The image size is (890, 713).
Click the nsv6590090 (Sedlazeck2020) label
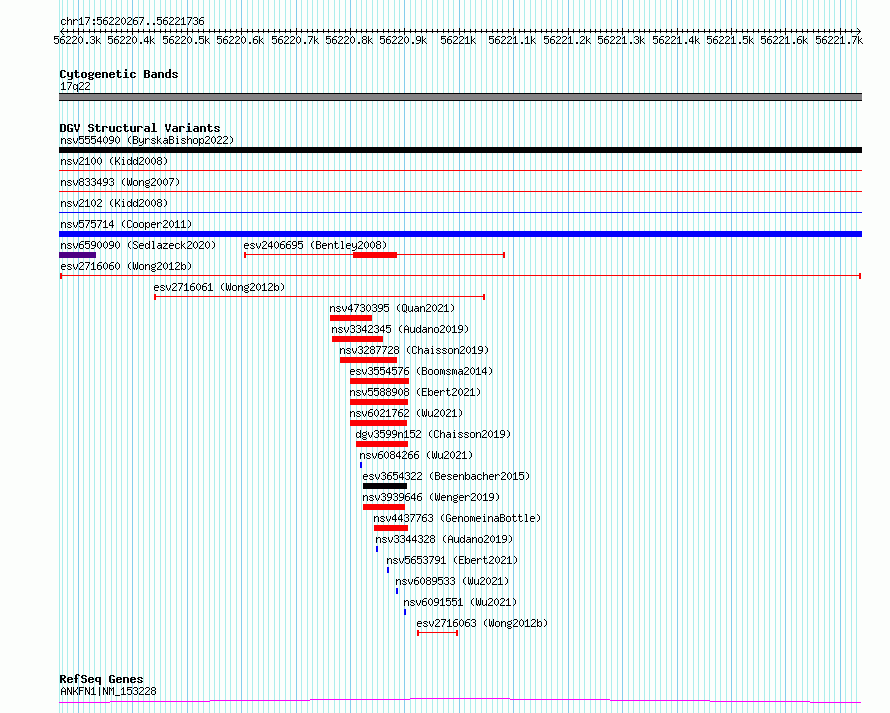(x=138, y=245)
